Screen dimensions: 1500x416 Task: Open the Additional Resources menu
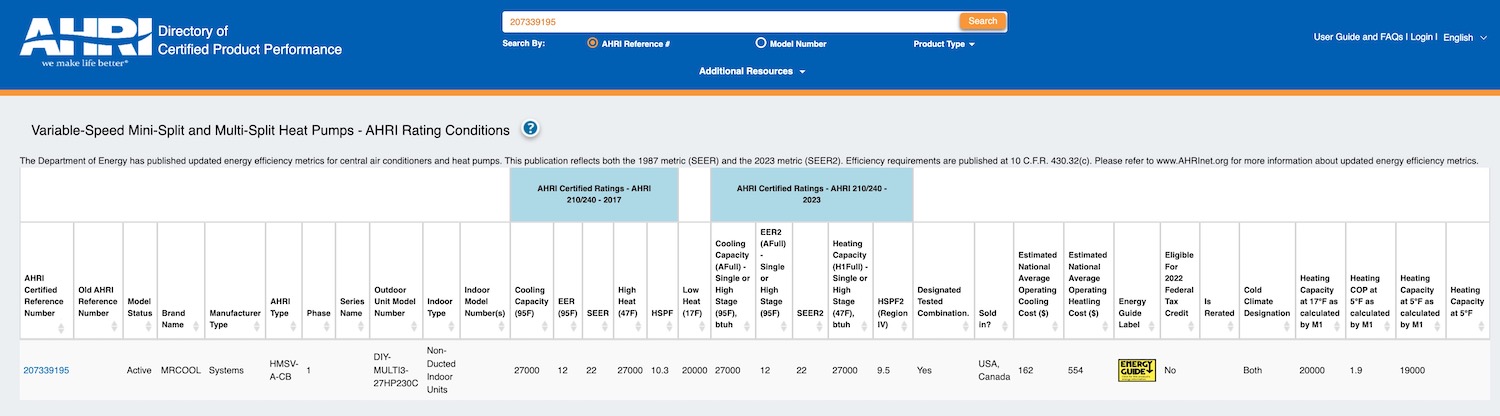(751, 71)
